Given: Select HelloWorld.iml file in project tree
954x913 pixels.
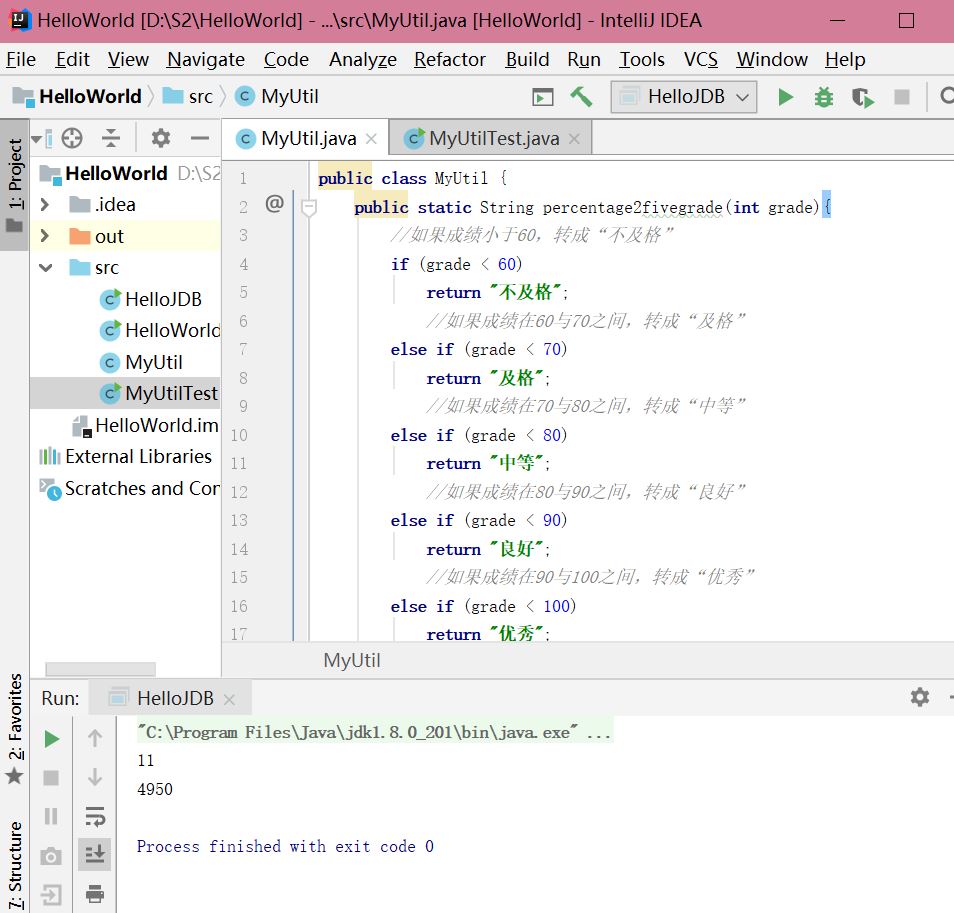Looking at the screenshot, I should tap(145, 425).
